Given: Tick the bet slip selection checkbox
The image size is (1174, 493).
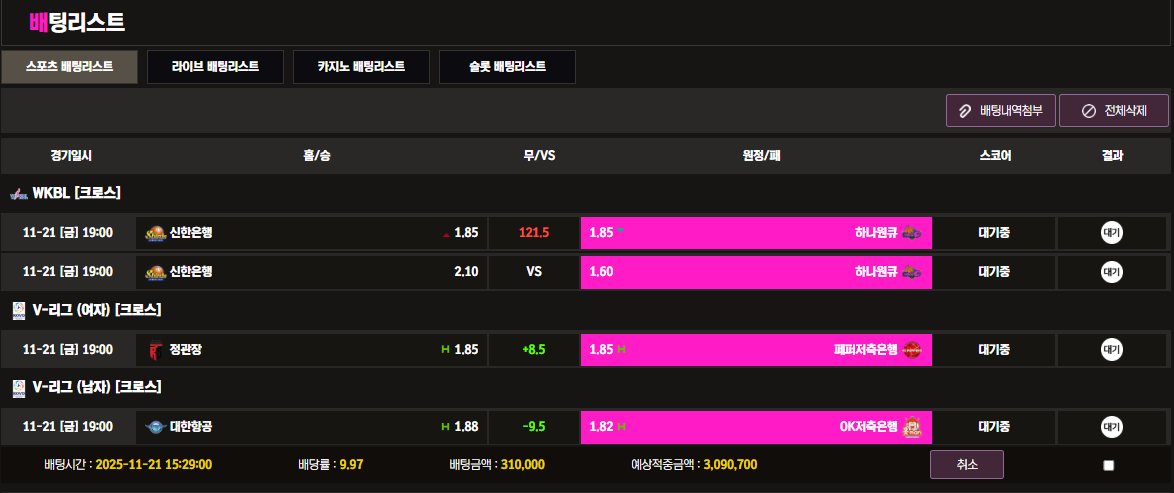Looking at the screenshot, I should click(1108, 465).
